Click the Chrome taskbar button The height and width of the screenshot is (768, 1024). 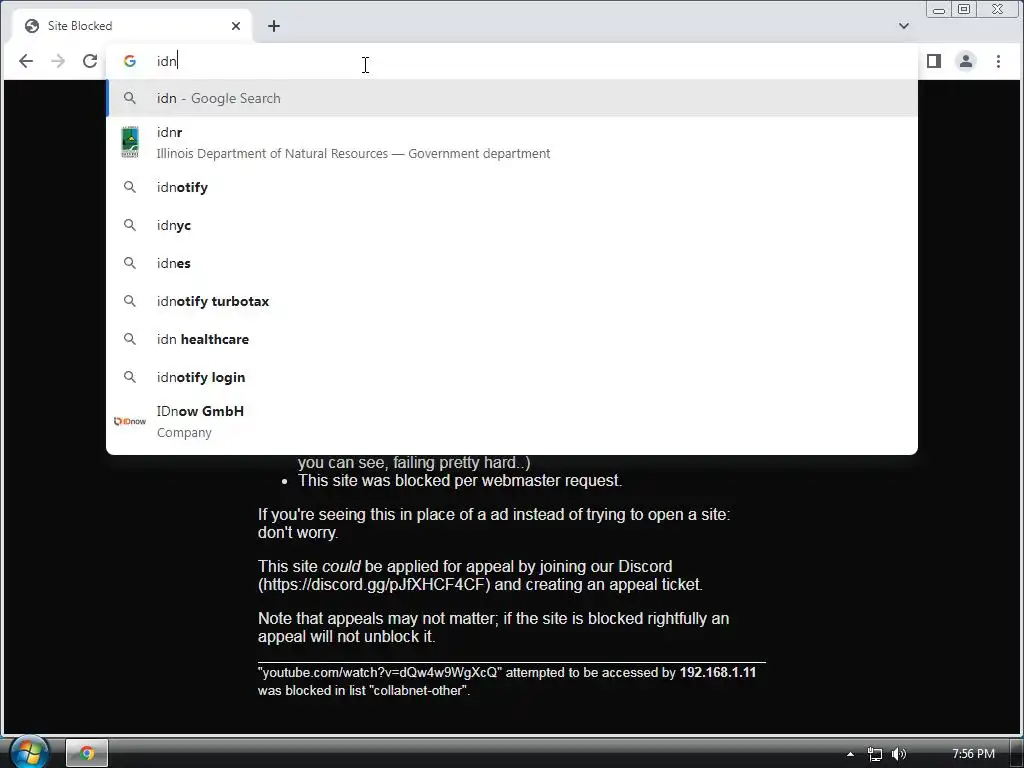click(87, 754)
